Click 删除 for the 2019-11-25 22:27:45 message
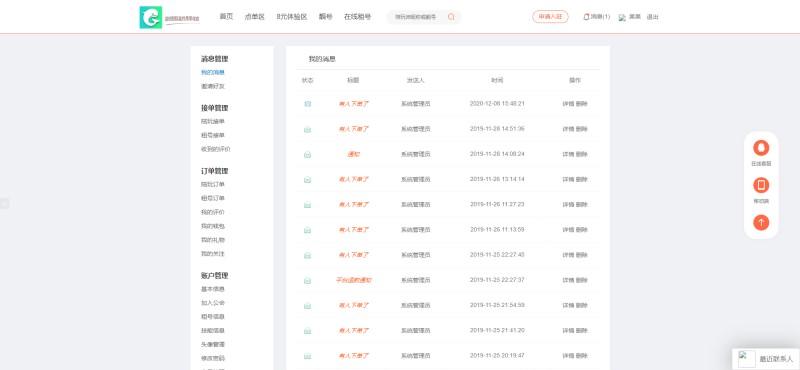The image size is (800, 370). click(582, 255)
